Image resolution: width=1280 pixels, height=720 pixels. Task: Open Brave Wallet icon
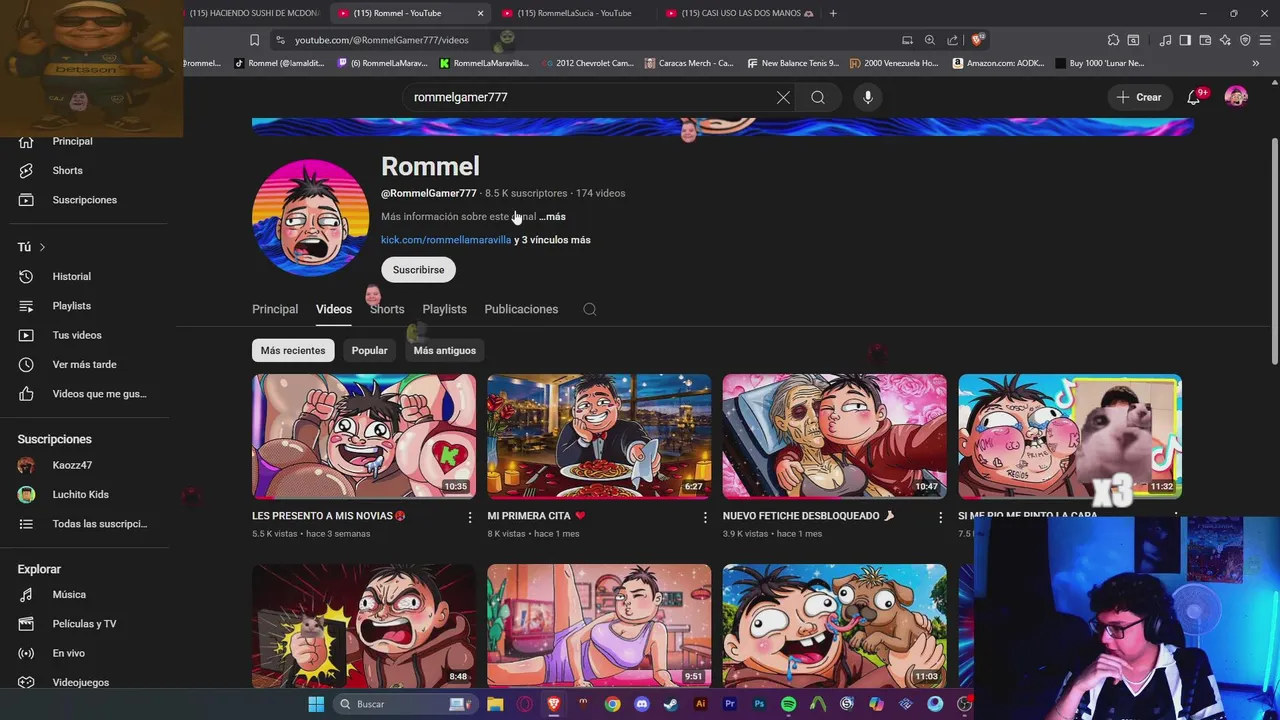tap(1205, 40)
